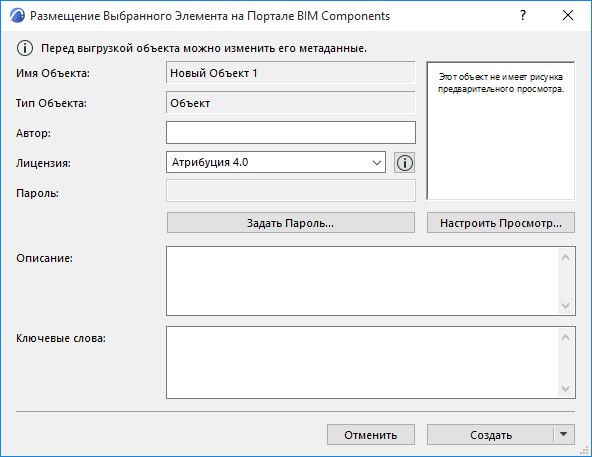
Task: Expand the Создать button arrow menu
Action: pyautogui.click(x=564, y=434)
